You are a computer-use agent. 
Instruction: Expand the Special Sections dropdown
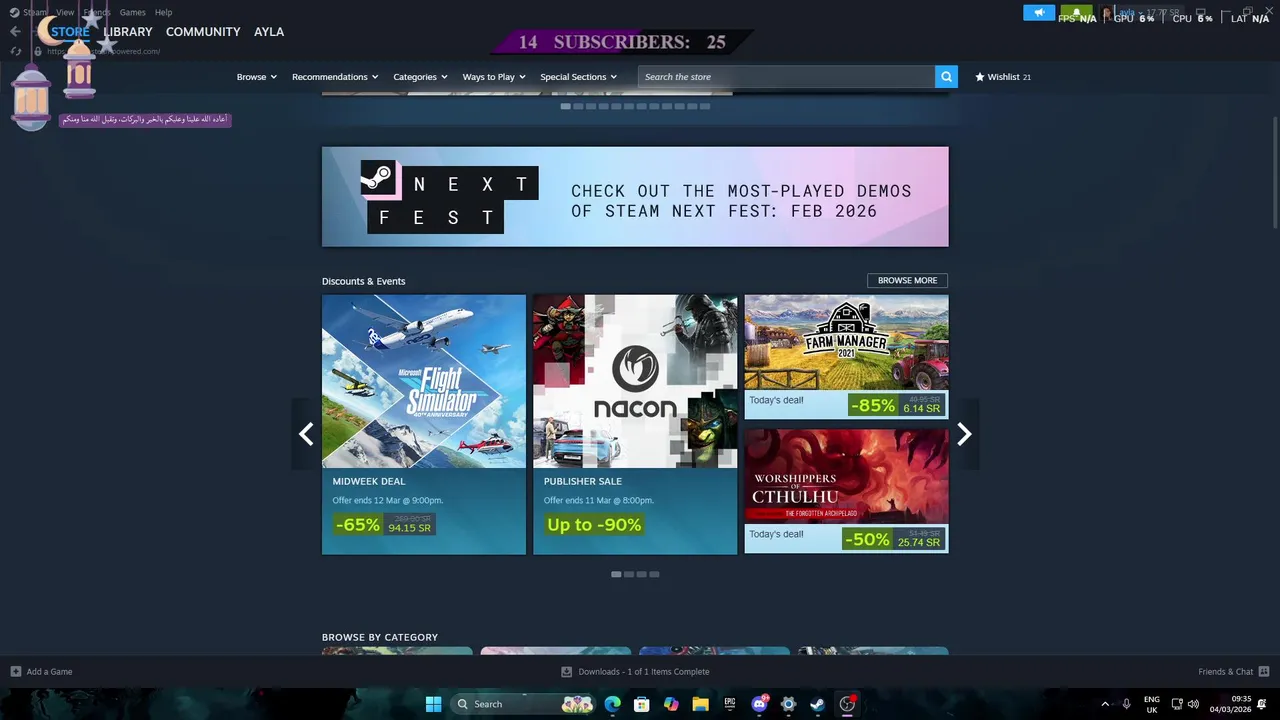578,77
